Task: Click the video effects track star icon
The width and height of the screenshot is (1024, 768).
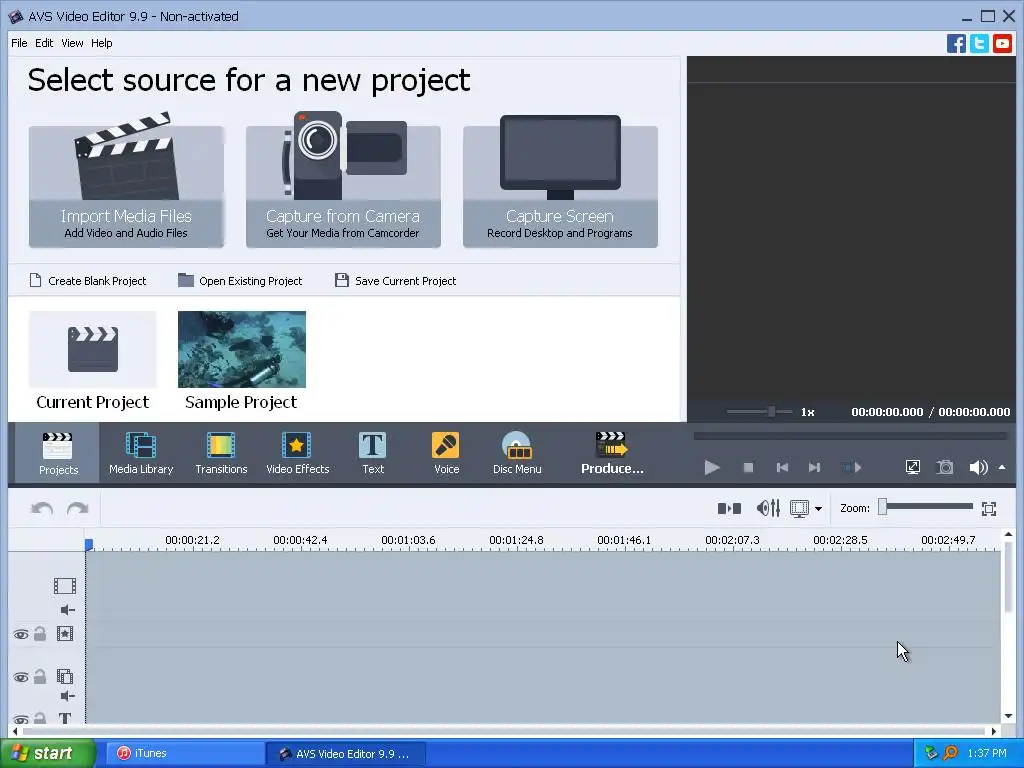Action: click(65, 633)
